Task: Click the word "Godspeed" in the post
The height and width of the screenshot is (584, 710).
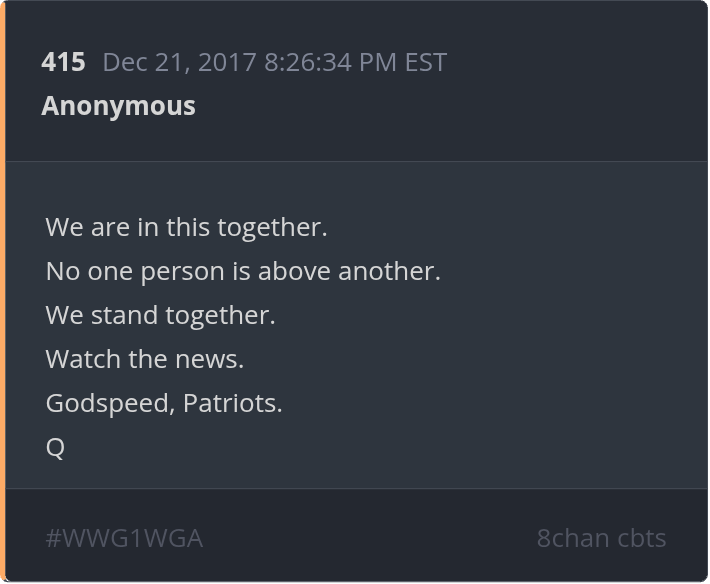Action: 109,403
